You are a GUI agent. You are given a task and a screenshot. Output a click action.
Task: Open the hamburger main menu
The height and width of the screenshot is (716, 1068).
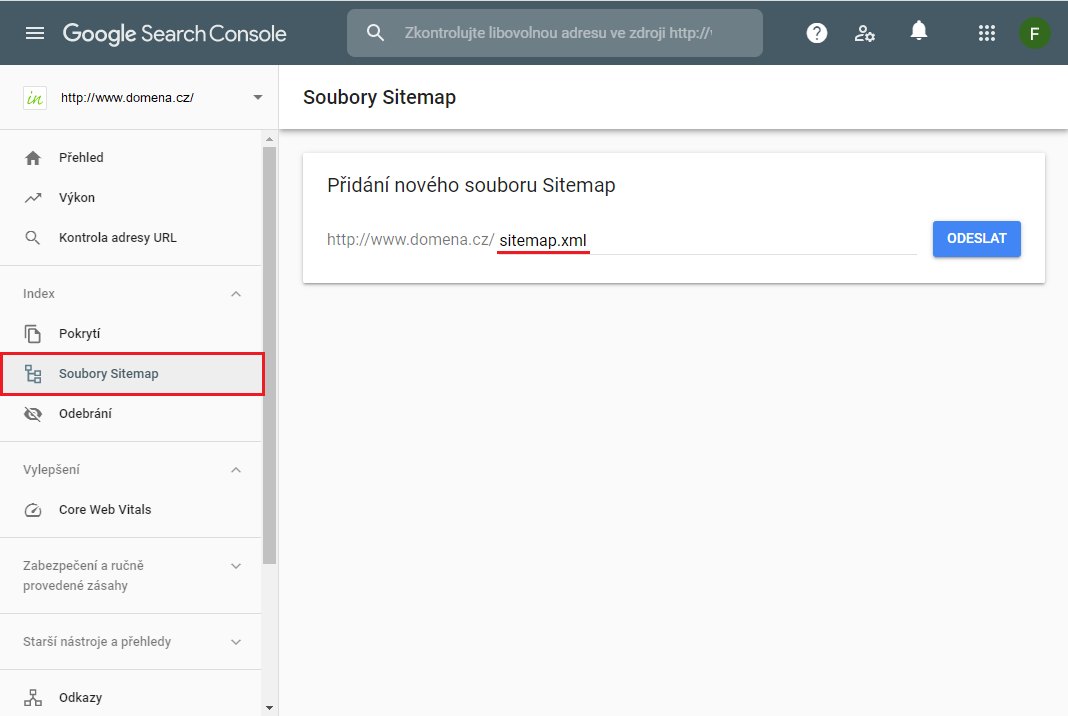pyautogui.click(x=35, y=33)
